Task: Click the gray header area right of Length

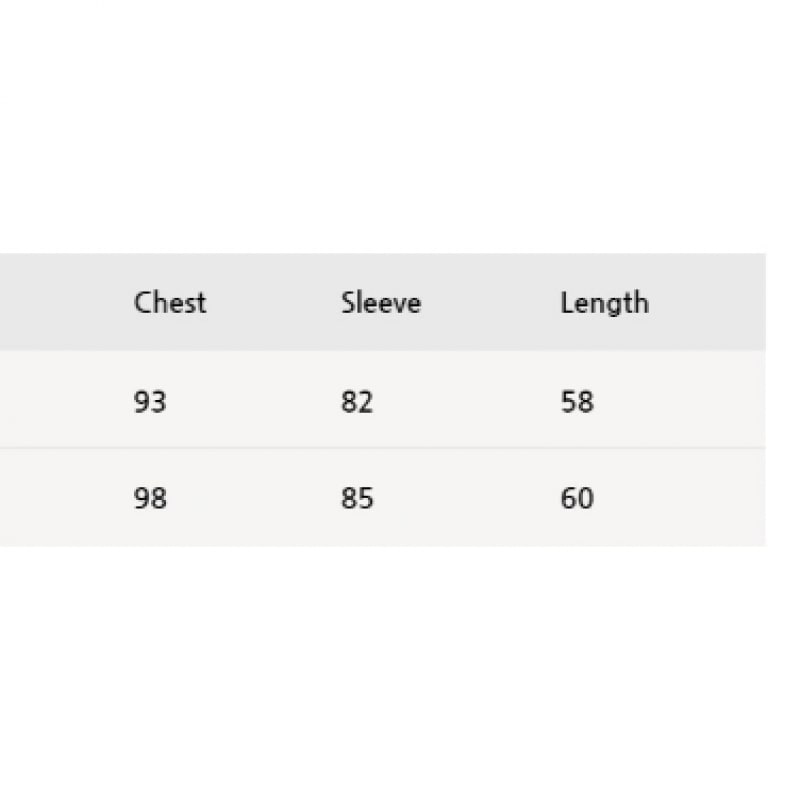Action: pyautogui.click(x=709, y=302)
